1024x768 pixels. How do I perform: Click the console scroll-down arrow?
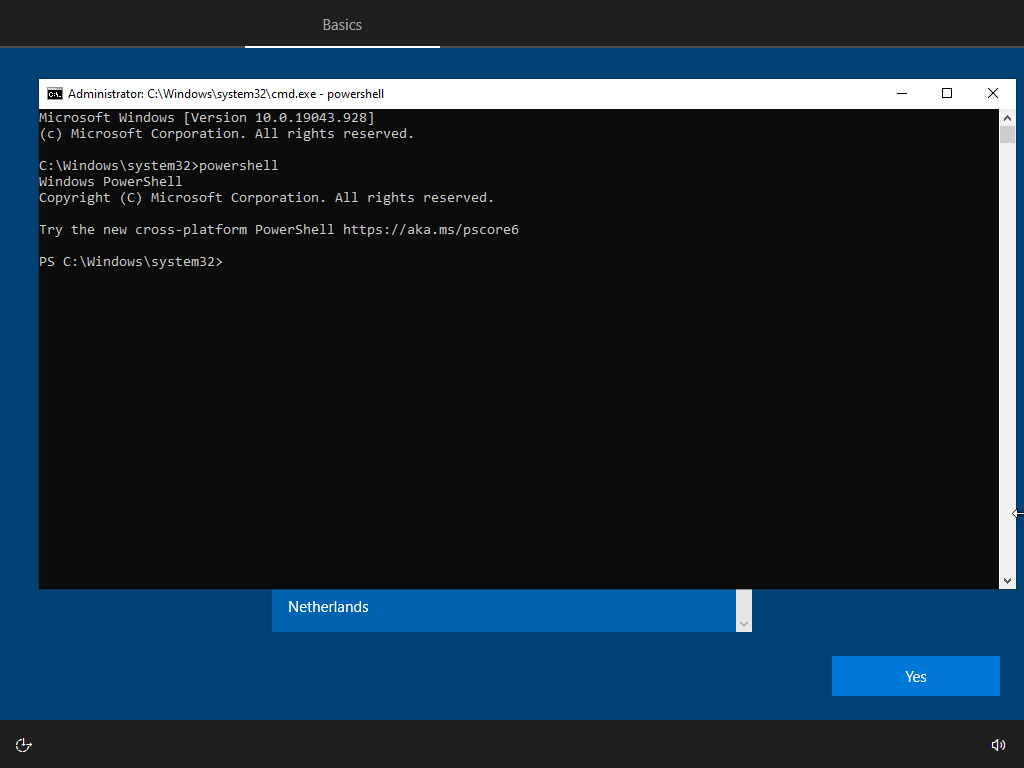click(x=1007, y=581)
